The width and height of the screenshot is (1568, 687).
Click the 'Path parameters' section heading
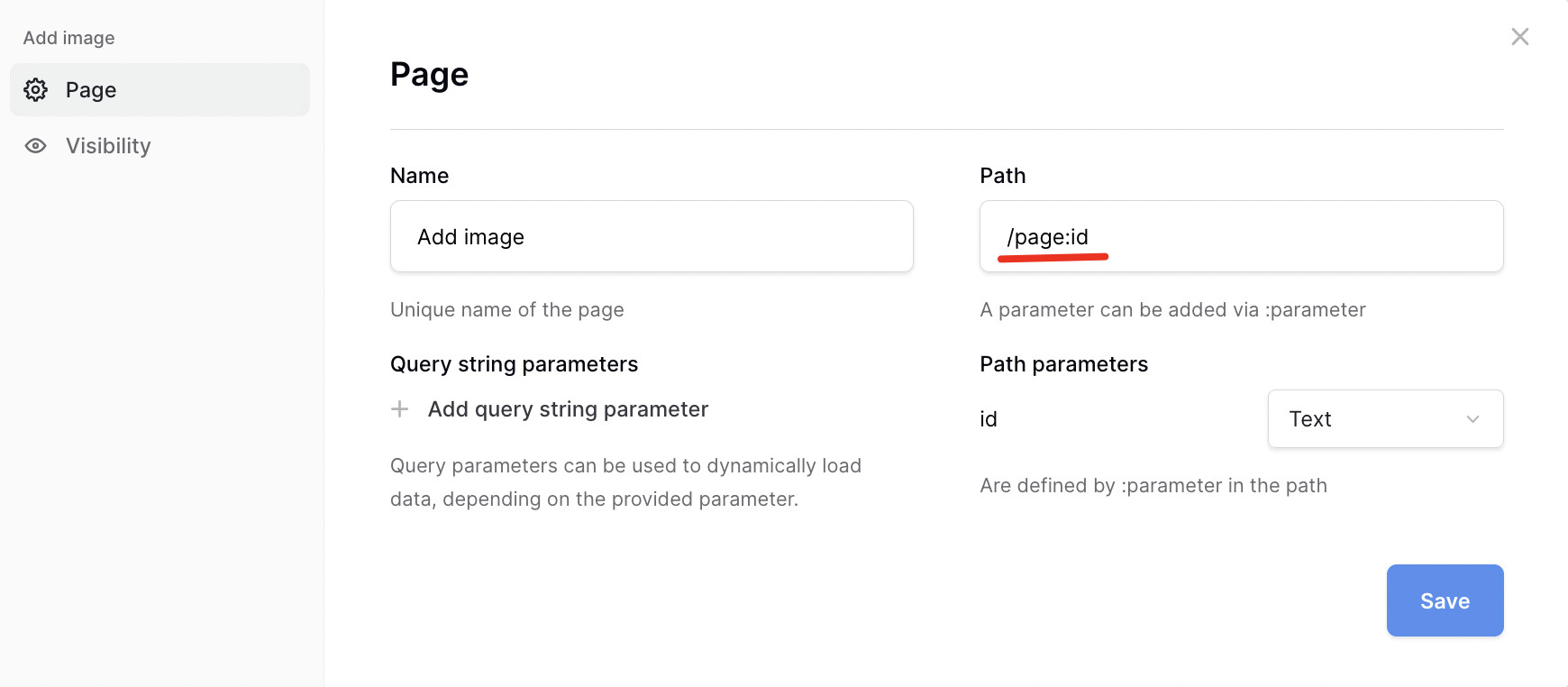pyautogui.click(x=1063, y=364)
